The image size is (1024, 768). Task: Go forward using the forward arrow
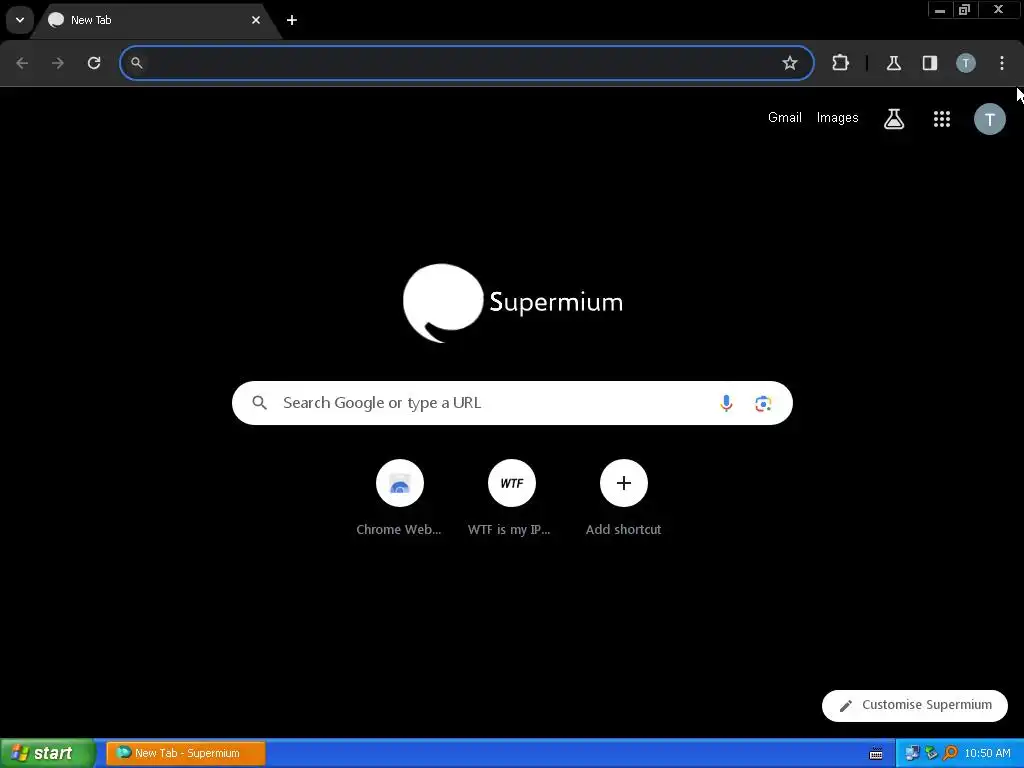point(58,63)
